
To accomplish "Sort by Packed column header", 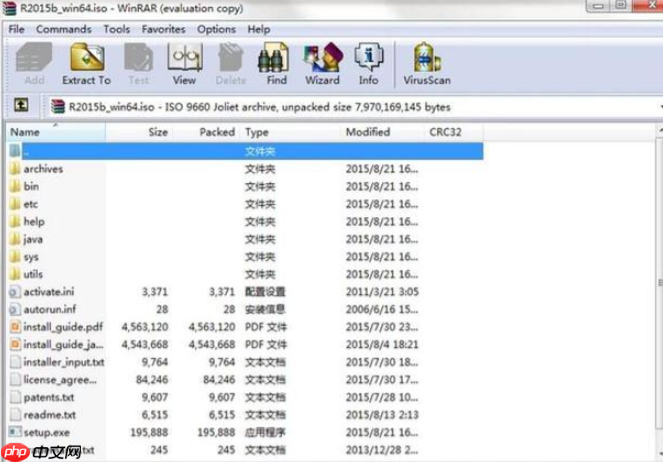I will 206,132.
